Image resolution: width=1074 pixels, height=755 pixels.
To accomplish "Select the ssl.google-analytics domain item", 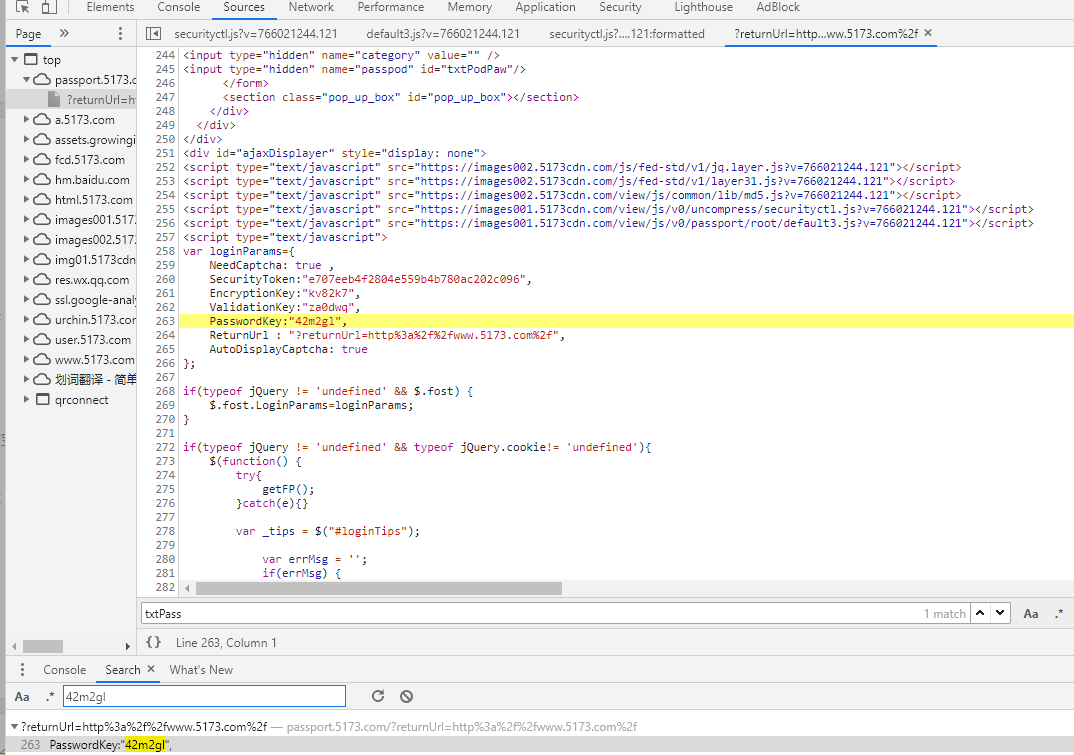I will 95,299.
